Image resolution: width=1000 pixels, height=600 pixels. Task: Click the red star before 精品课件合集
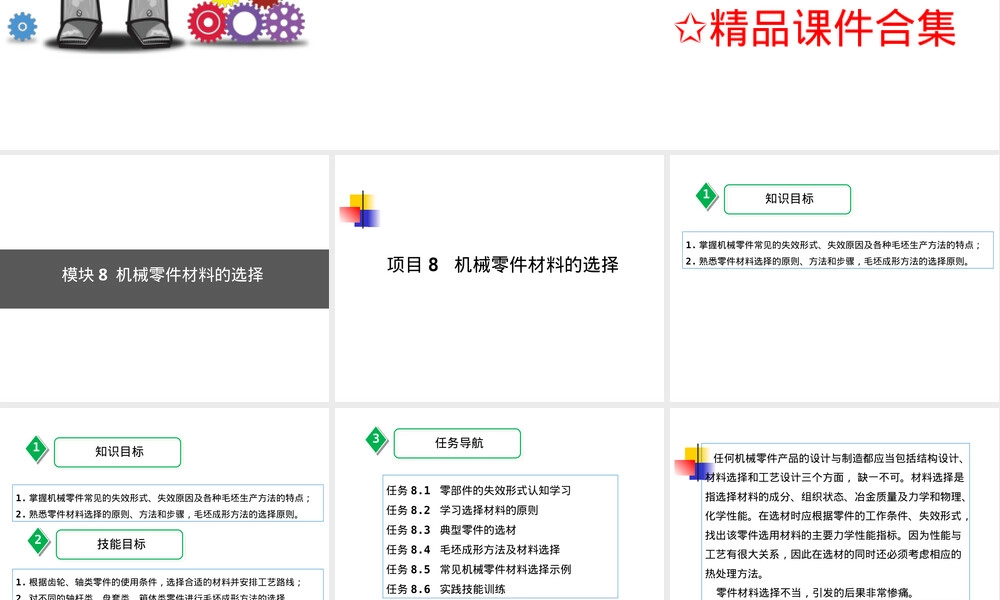[690, 29]
